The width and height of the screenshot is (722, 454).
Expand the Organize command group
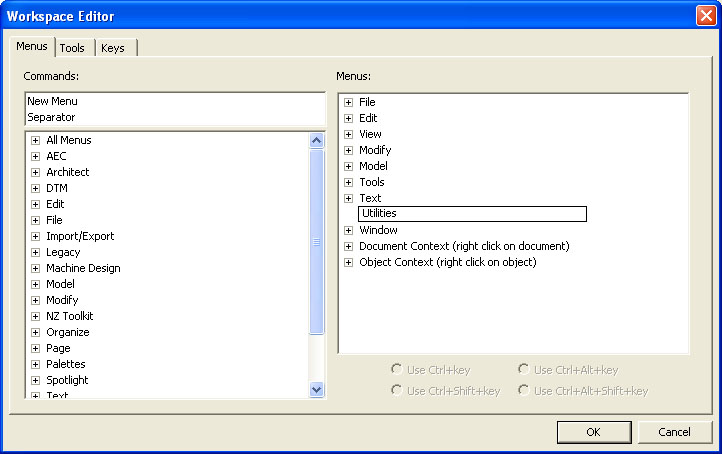(x=35, y=332)
